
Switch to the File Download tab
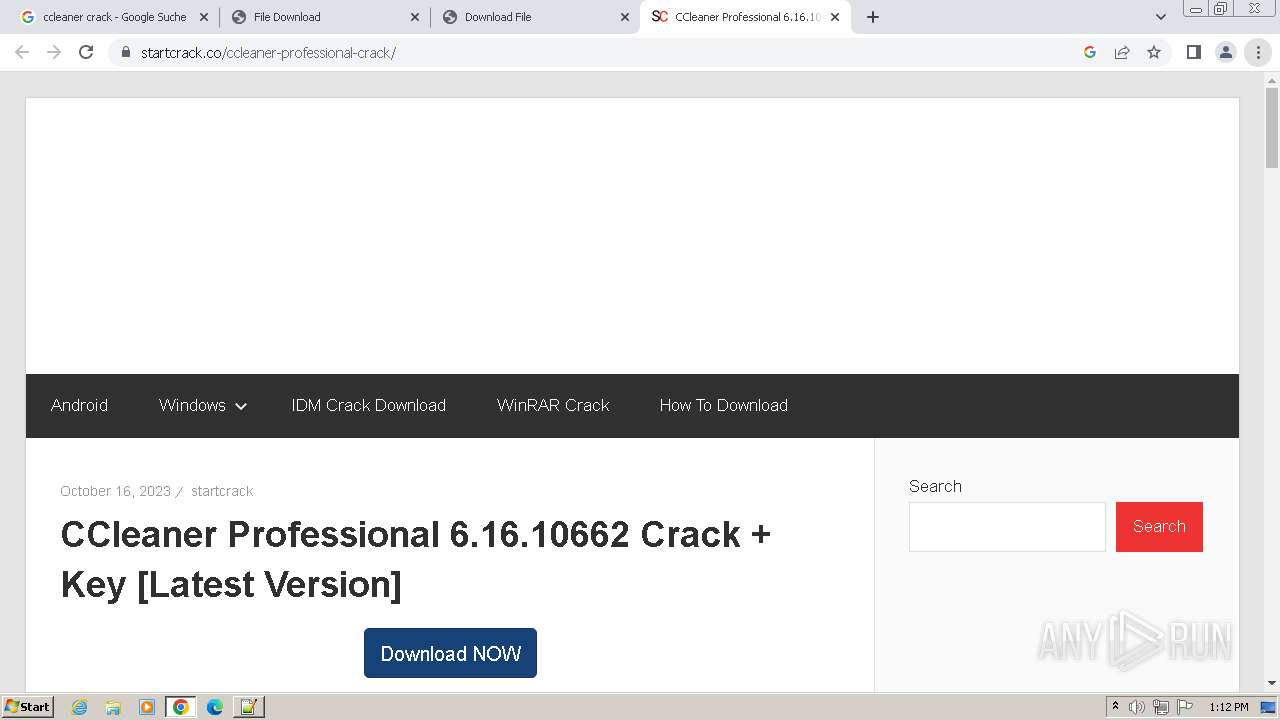(x=324, y=17)
